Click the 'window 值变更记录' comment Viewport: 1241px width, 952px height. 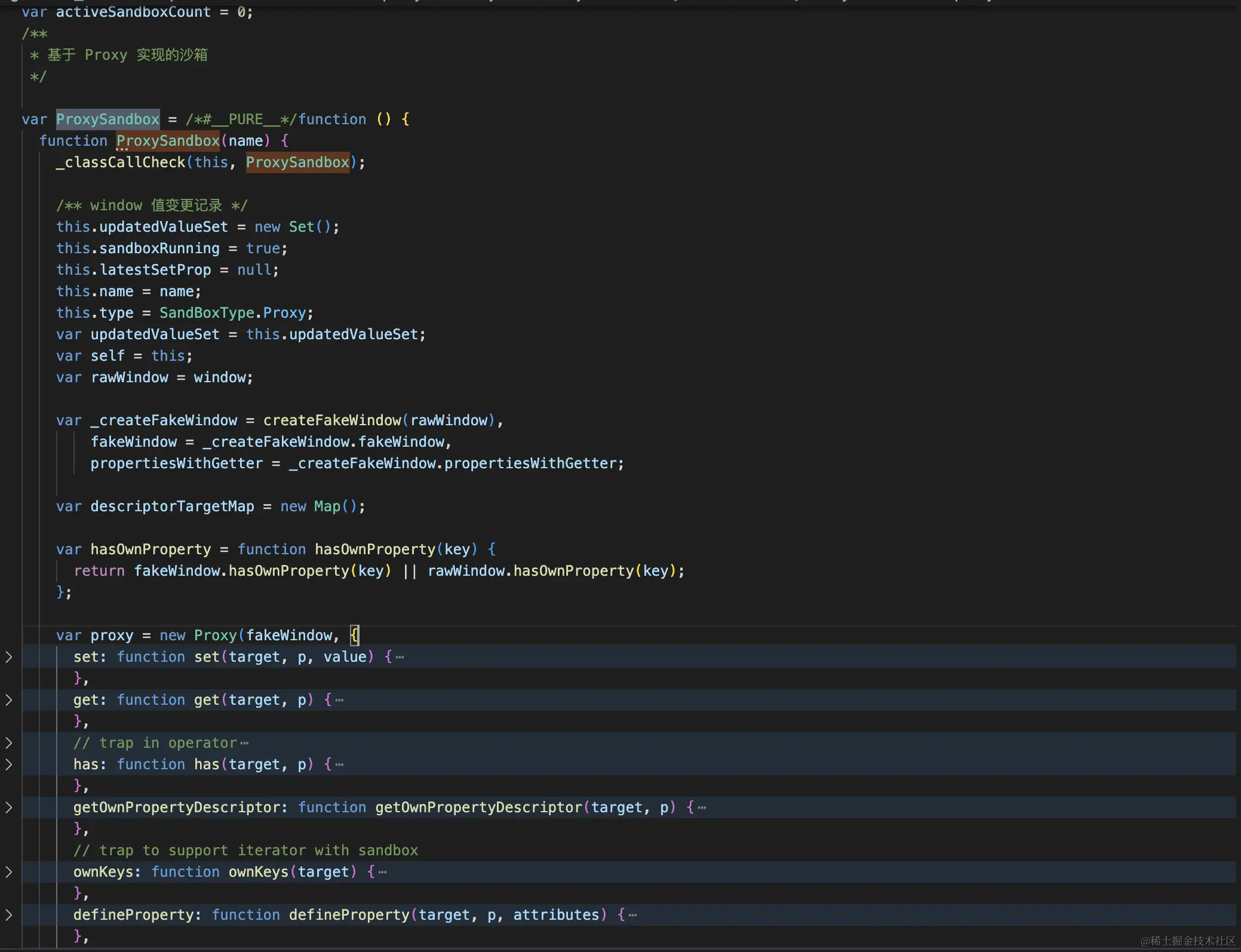pos(152,205)
